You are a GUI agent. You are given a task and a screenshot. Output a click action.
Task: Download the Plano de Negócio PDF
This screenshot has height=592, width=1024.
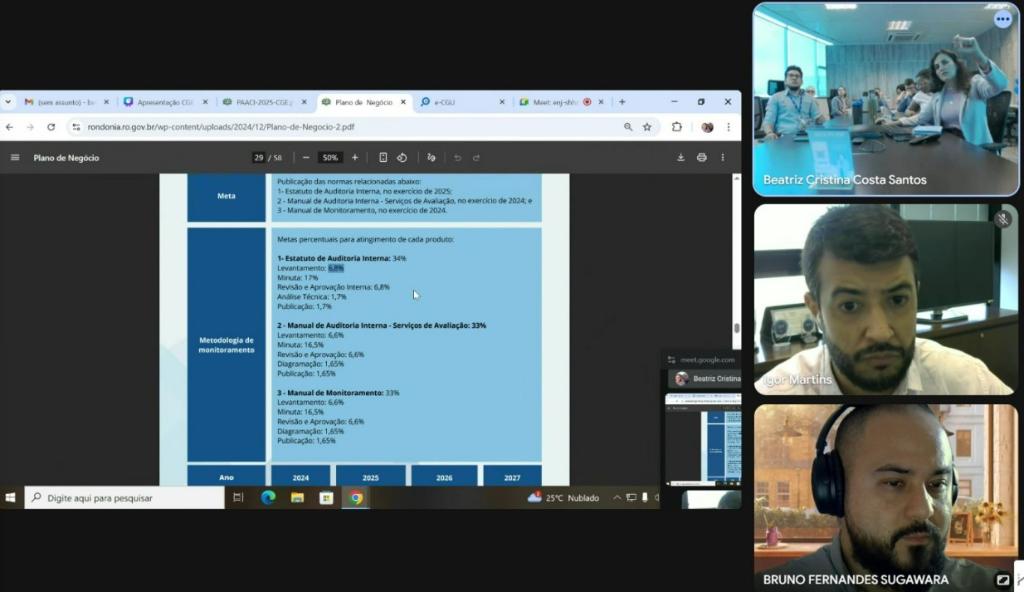click(x=681, y=158)
